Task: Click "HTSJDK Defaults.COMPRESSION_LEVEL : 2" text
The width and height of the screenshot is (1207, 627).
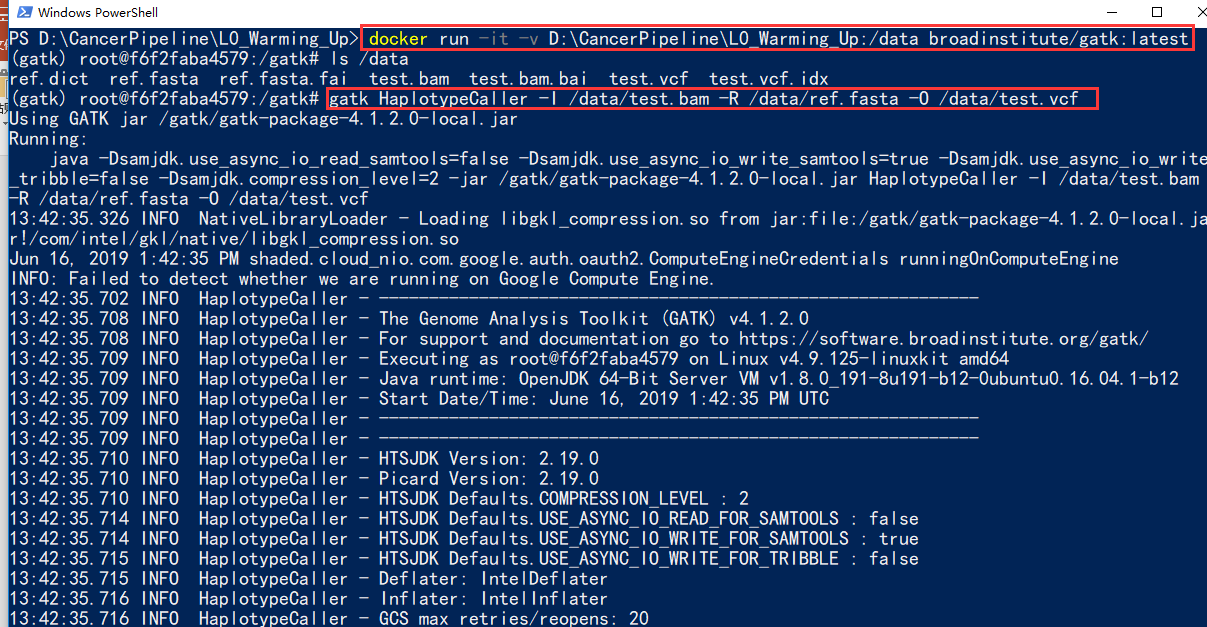Action: (564, 499)
